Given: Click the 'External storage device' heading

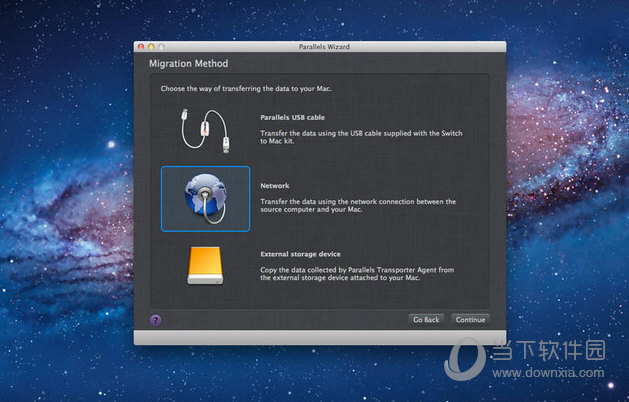Looking at the screenshot, I should point(300,254).
